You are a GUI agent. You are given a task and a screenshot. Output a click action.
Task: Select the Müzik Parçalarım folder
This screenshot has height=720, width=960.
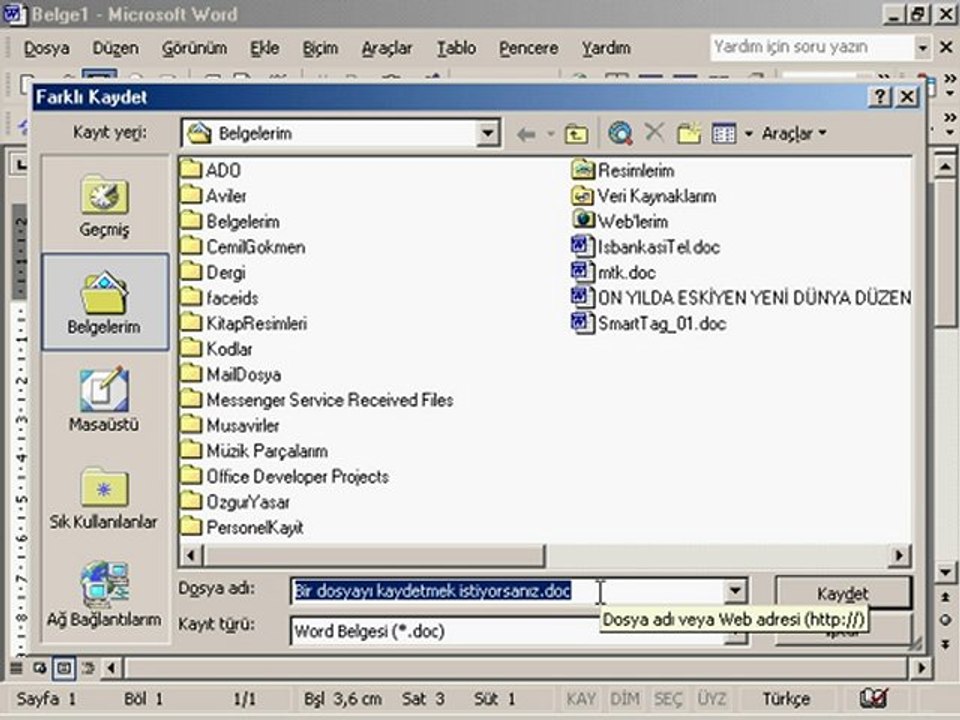pyautogui.click(x=255, y=451)
